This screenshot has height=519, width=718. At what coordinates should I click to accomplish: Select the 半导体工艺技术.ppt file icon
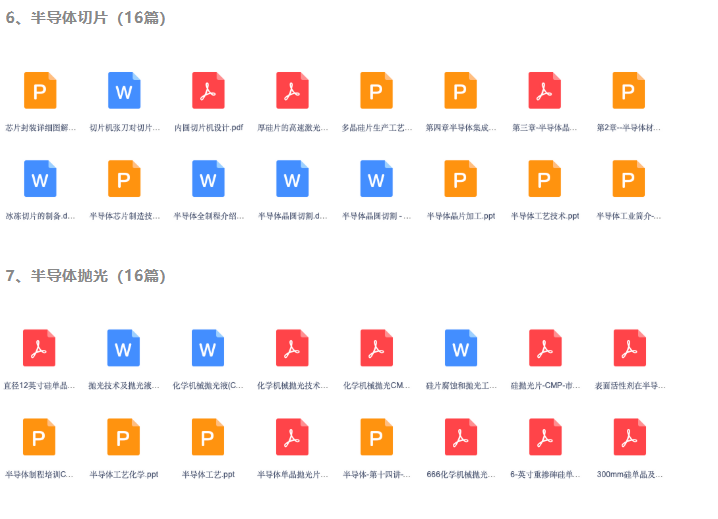[x=544, y=179]
